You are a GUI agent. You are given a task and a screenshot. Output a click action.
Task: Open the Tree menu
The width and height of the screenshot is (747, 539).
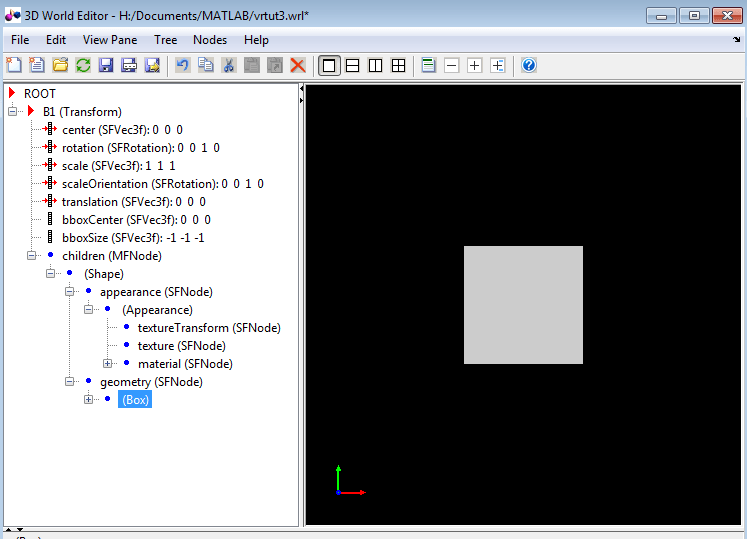[x=165, y=40]
